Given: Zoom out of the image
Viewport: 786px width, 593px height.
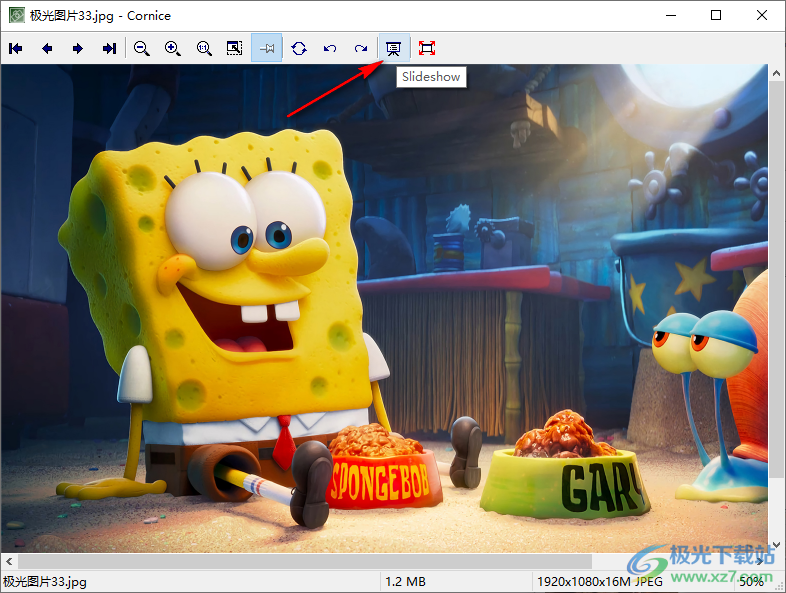Looking at the screenshot, I should tap(142, 48).
